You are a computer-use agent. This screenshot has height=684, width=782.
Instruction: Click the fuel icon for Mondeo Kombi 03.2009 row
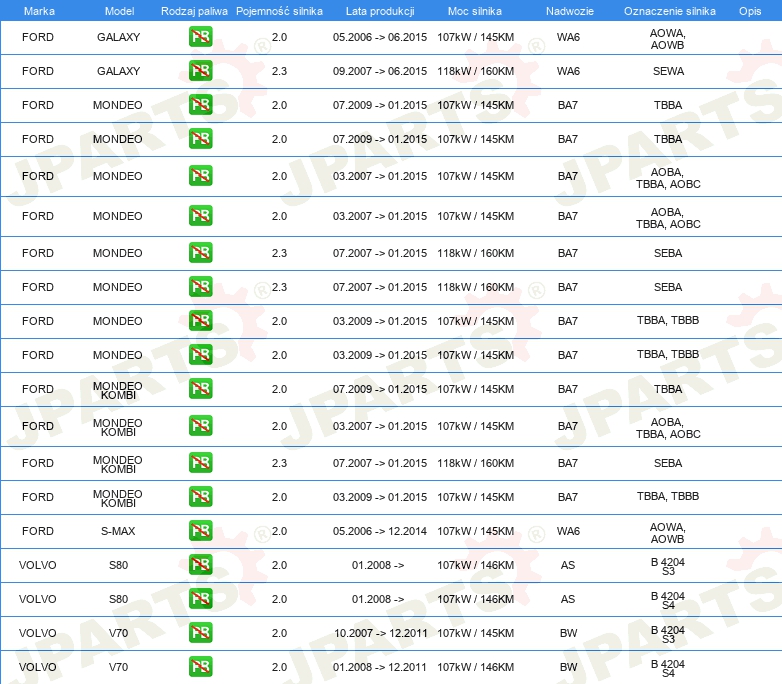point(200,496)
